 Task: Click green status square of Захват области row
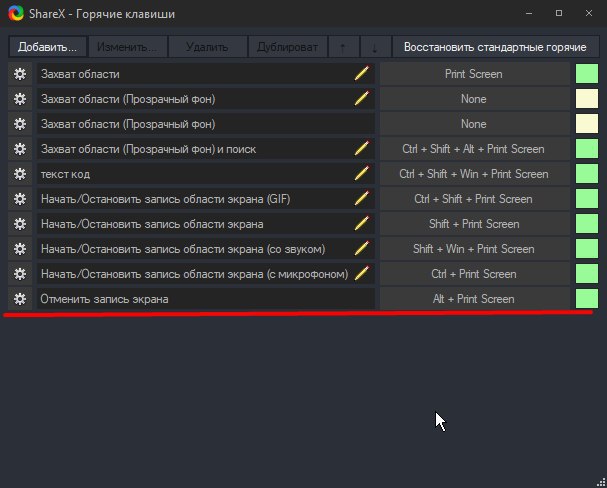click(587, 74)
